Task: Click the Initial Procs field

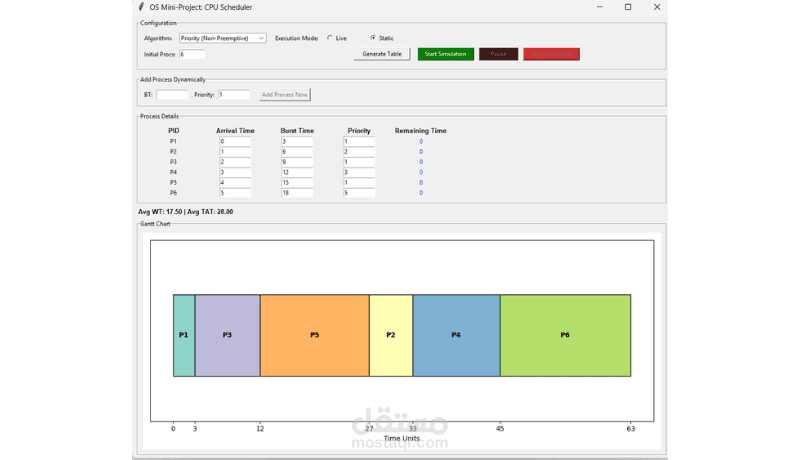Action: [192, 54]
